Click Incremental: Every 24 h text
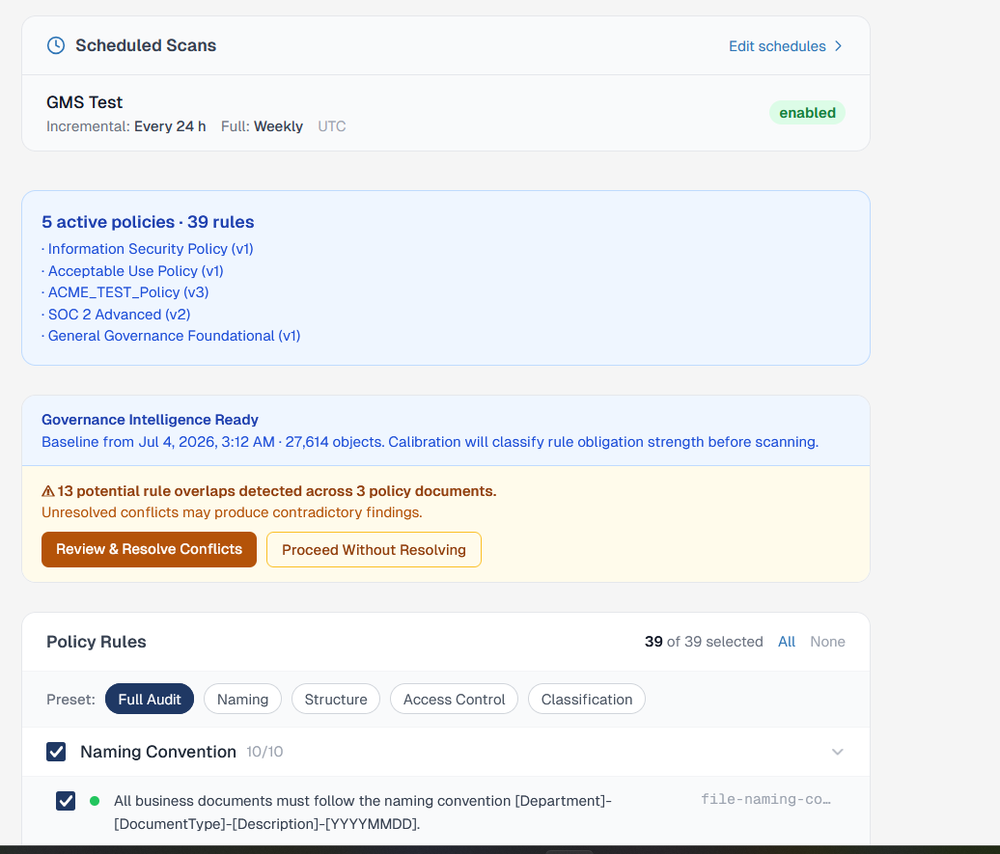 [x=126, y=126]
